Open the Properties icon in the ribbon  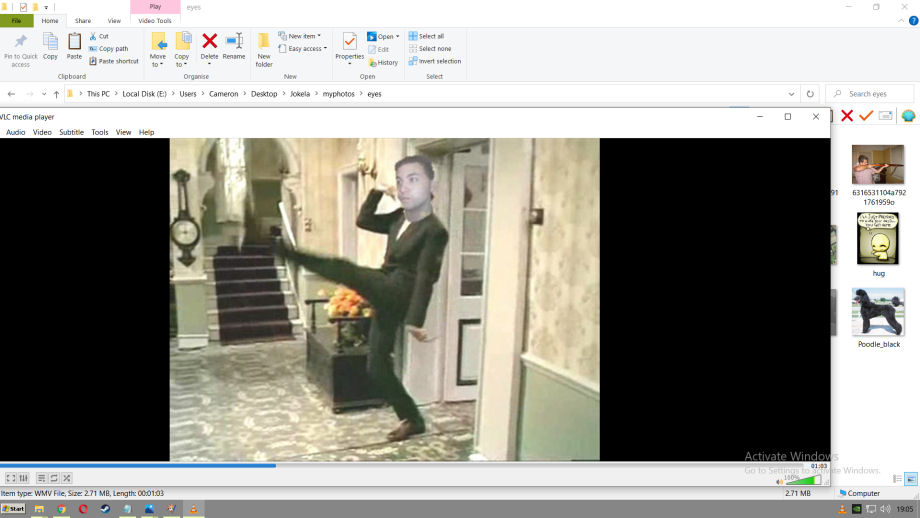tap(350, 42)
